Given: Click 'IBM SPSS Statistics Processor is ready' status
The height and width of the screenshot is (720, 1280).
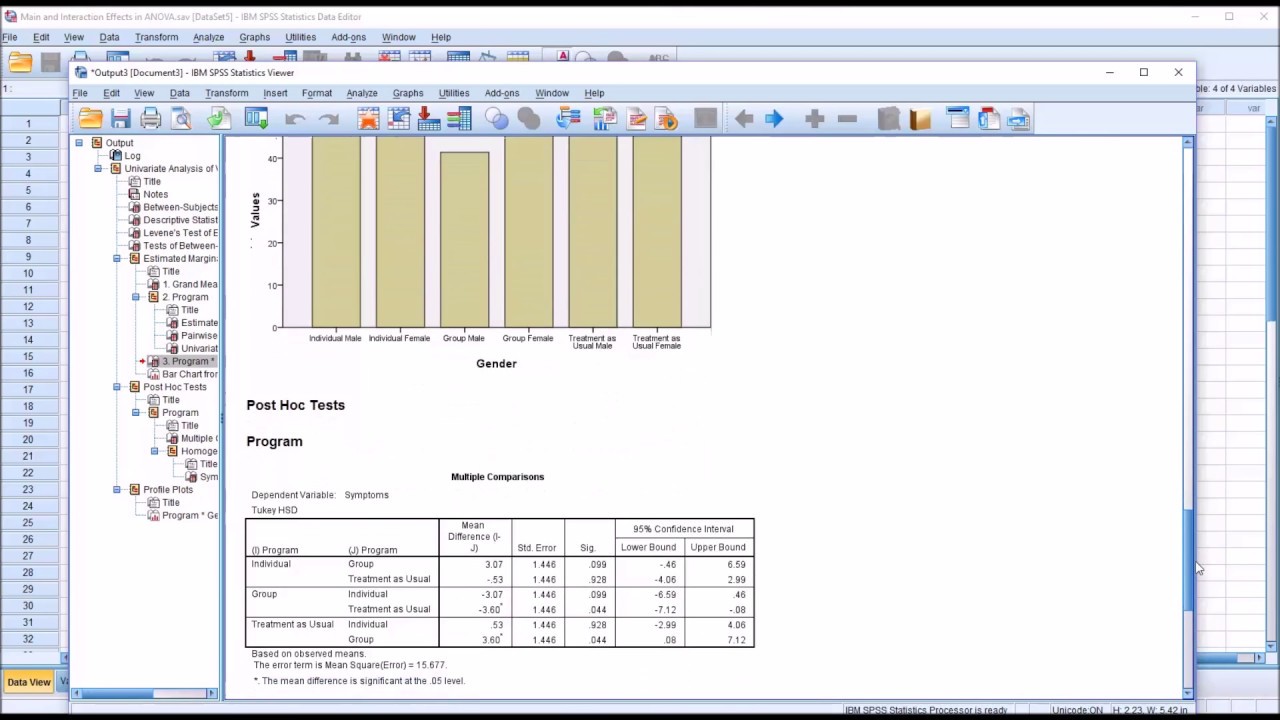Looking at the screenshot, I should point(926,711).
